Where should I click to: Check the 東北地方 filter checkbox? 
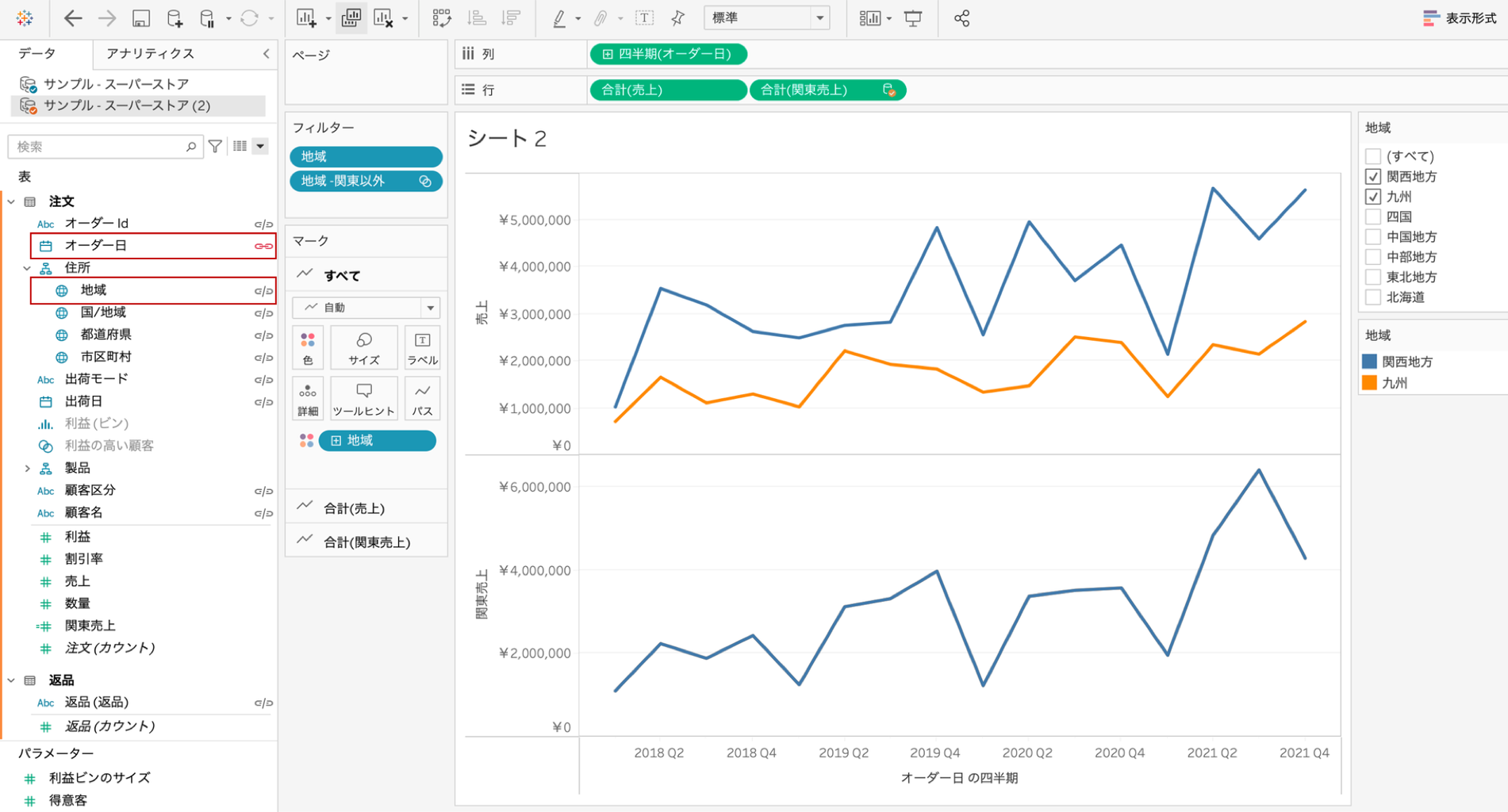1373,277
